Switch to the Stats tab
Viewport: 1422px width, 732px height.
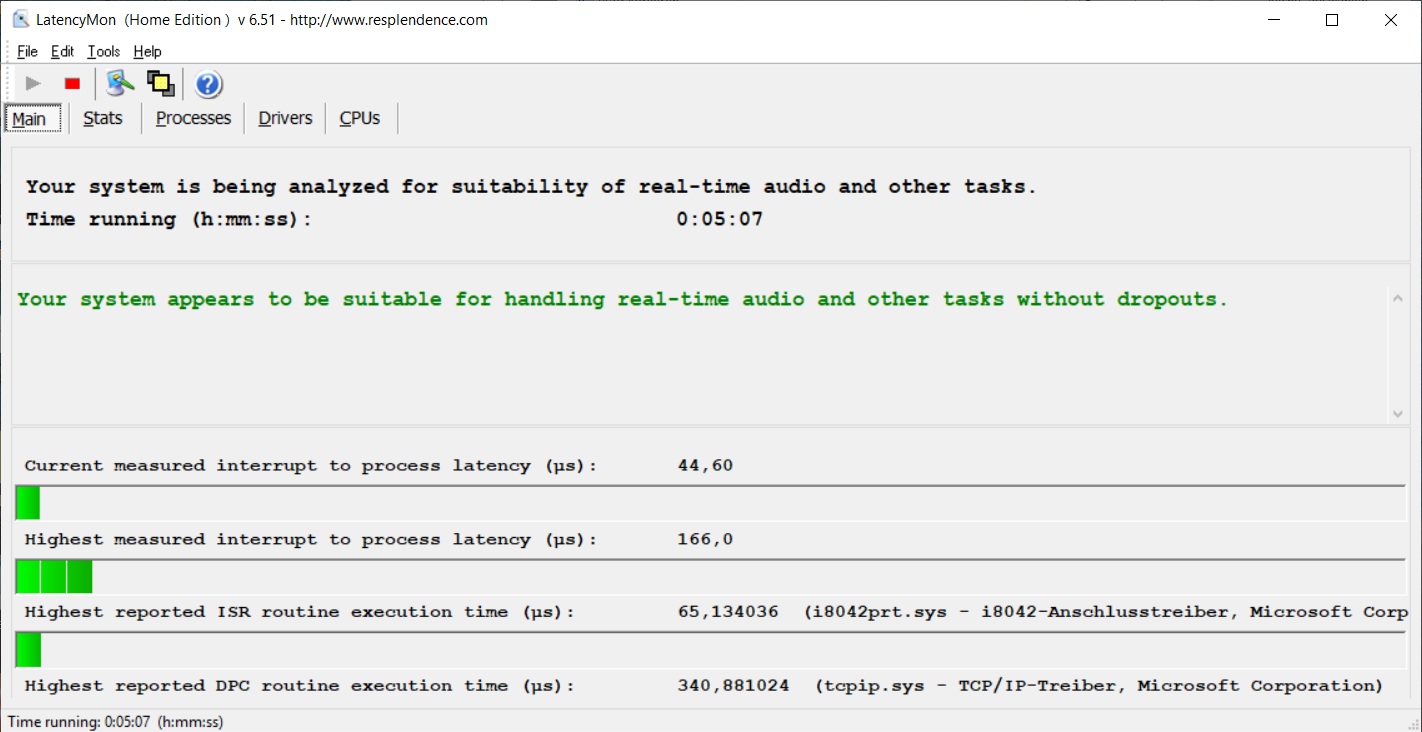[103, 118]
